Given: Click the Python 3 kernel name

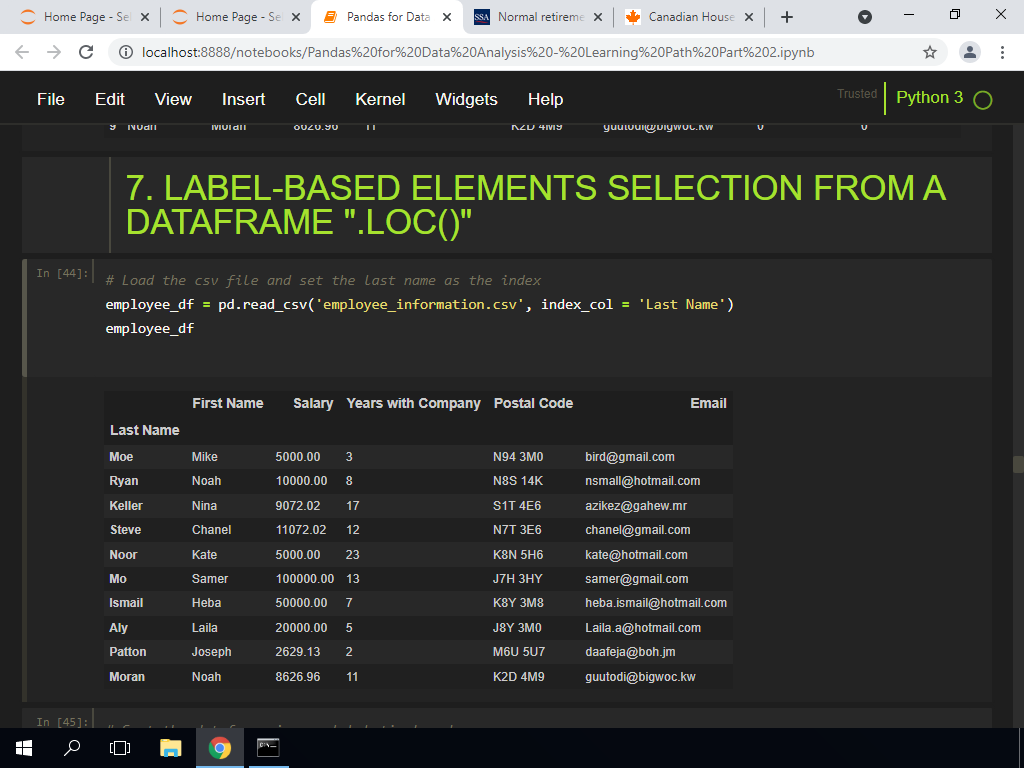Looking at the screenshot, I should [929, 97].
